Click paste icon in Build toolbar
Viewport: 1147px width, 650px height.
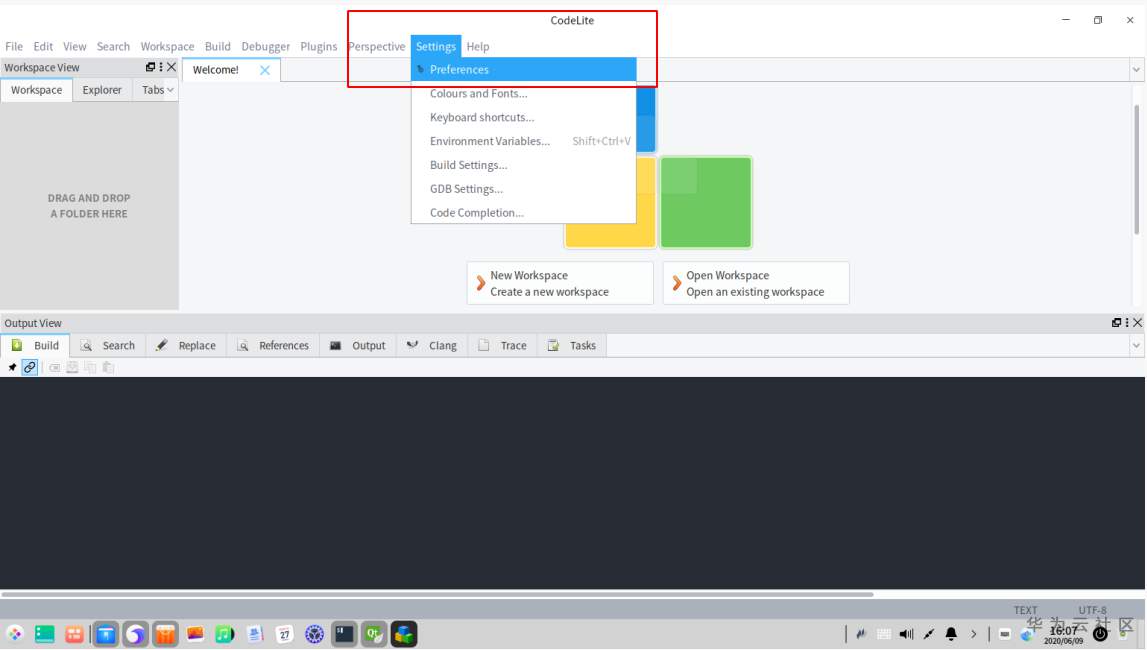pos(108,367)
